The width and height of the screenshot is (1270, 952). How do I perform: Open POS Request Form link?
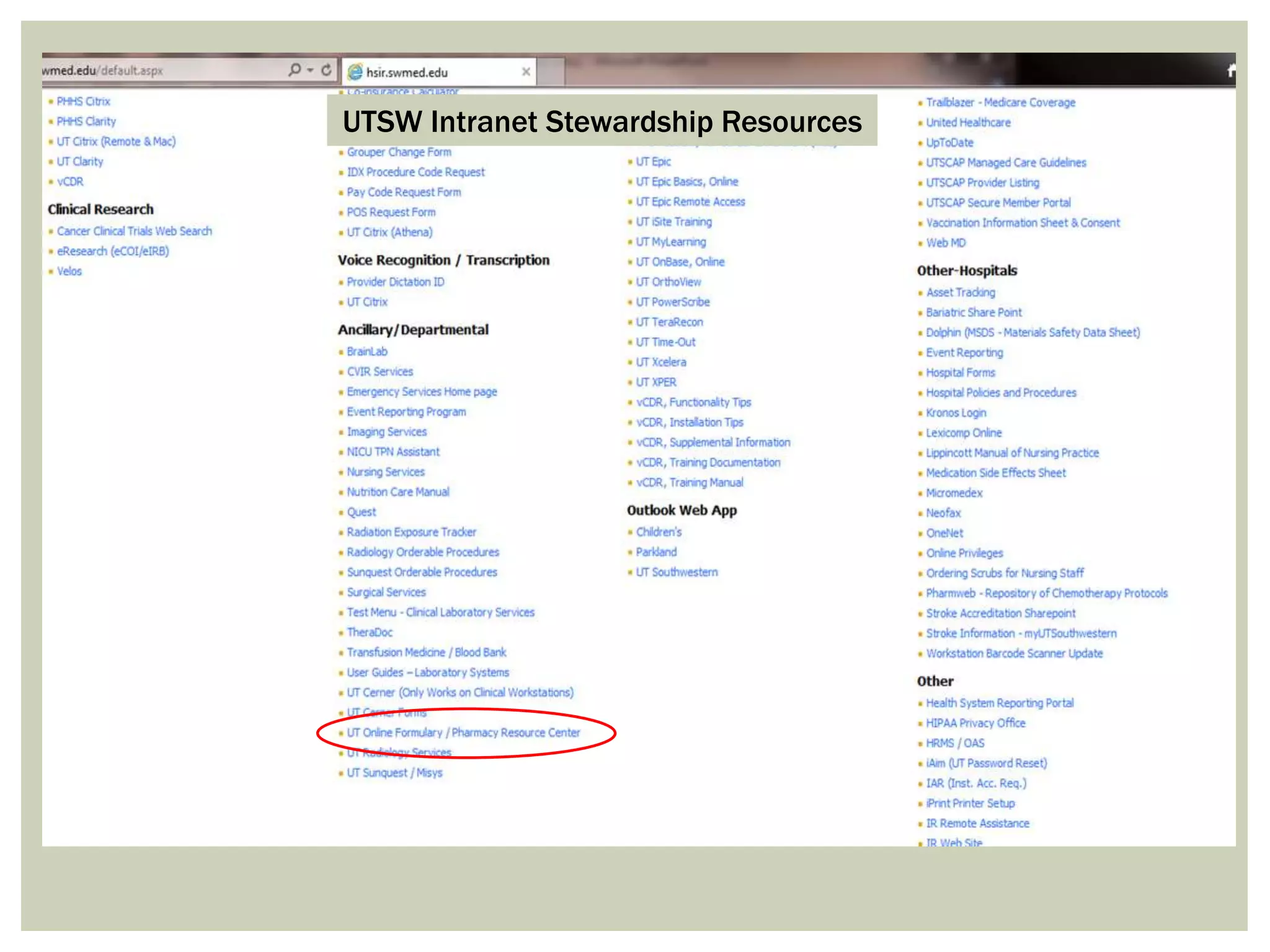391,212
